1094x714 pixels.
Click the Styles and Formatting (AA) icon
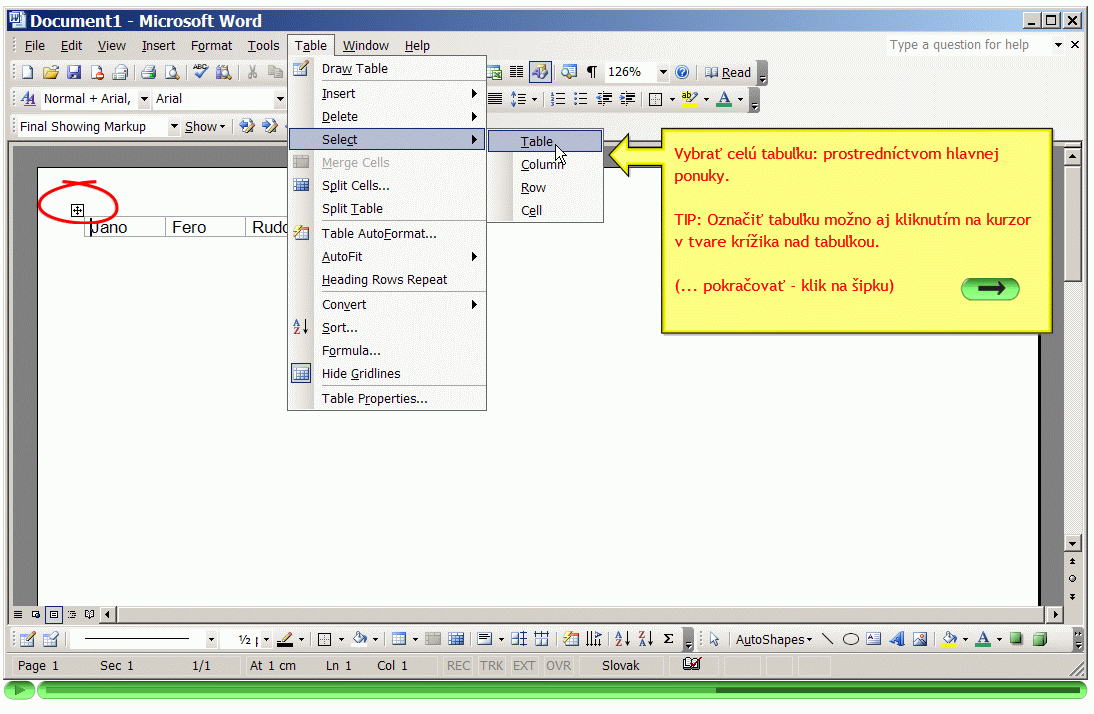click(x=28, y=98)
